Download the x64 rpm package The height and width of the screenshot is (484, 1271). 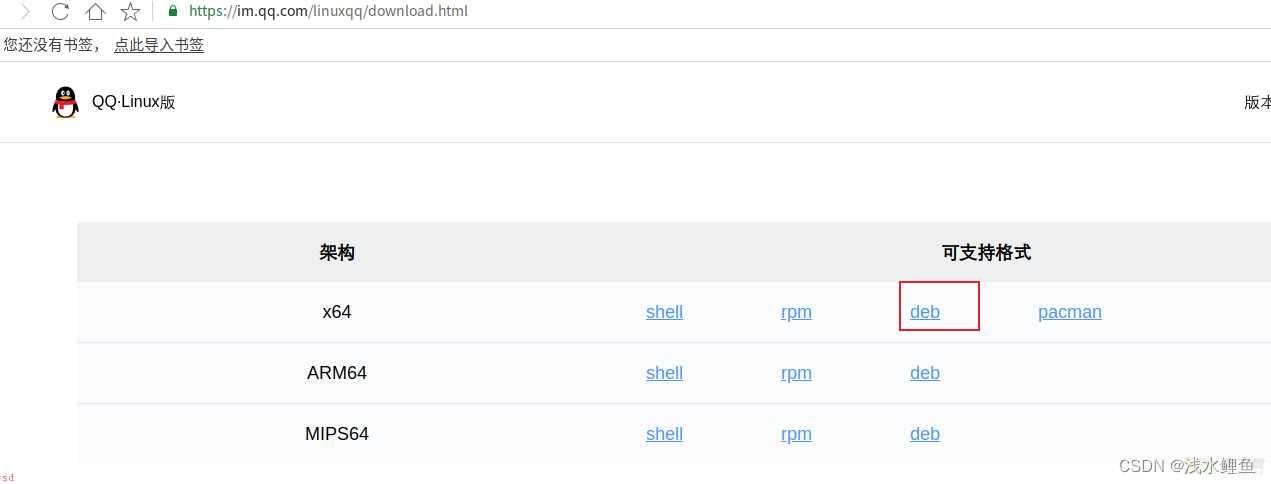pyautogui.click(x=796, y=312)
